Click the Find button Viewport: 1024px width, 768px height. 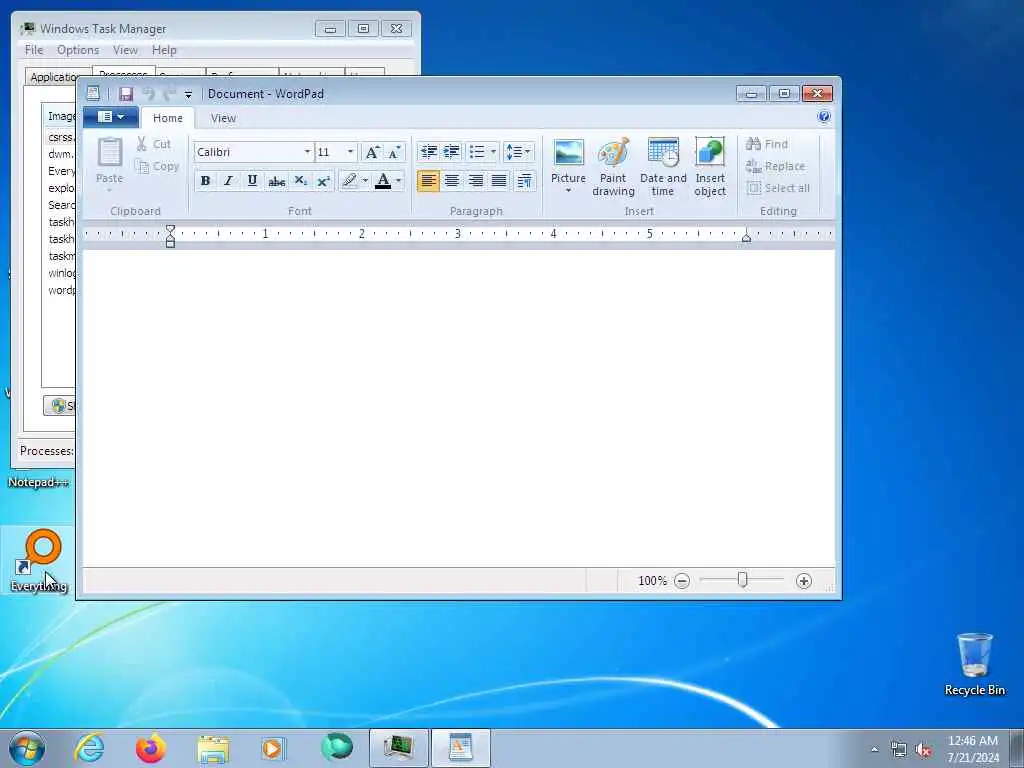(767, 144)
